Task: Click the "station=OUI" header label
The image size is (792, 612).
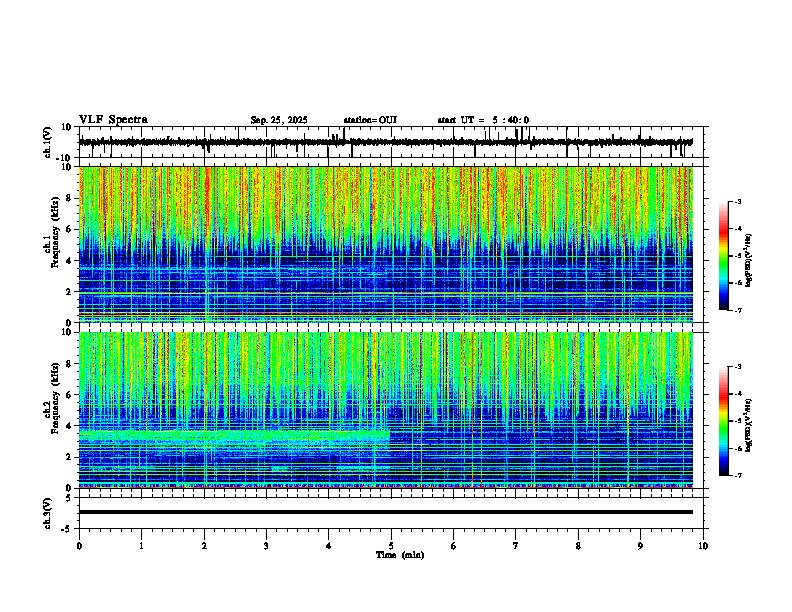Action: [370, 120]
